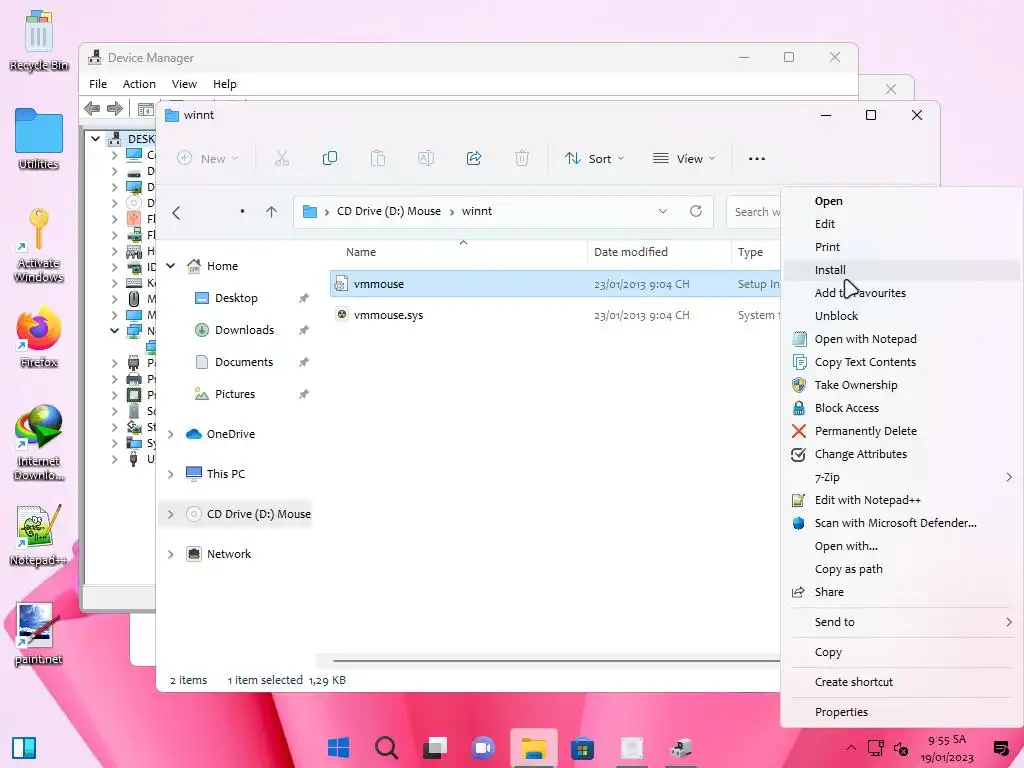
Task: Open the Utilities desktop folder
Action: (x=39, y=139)
